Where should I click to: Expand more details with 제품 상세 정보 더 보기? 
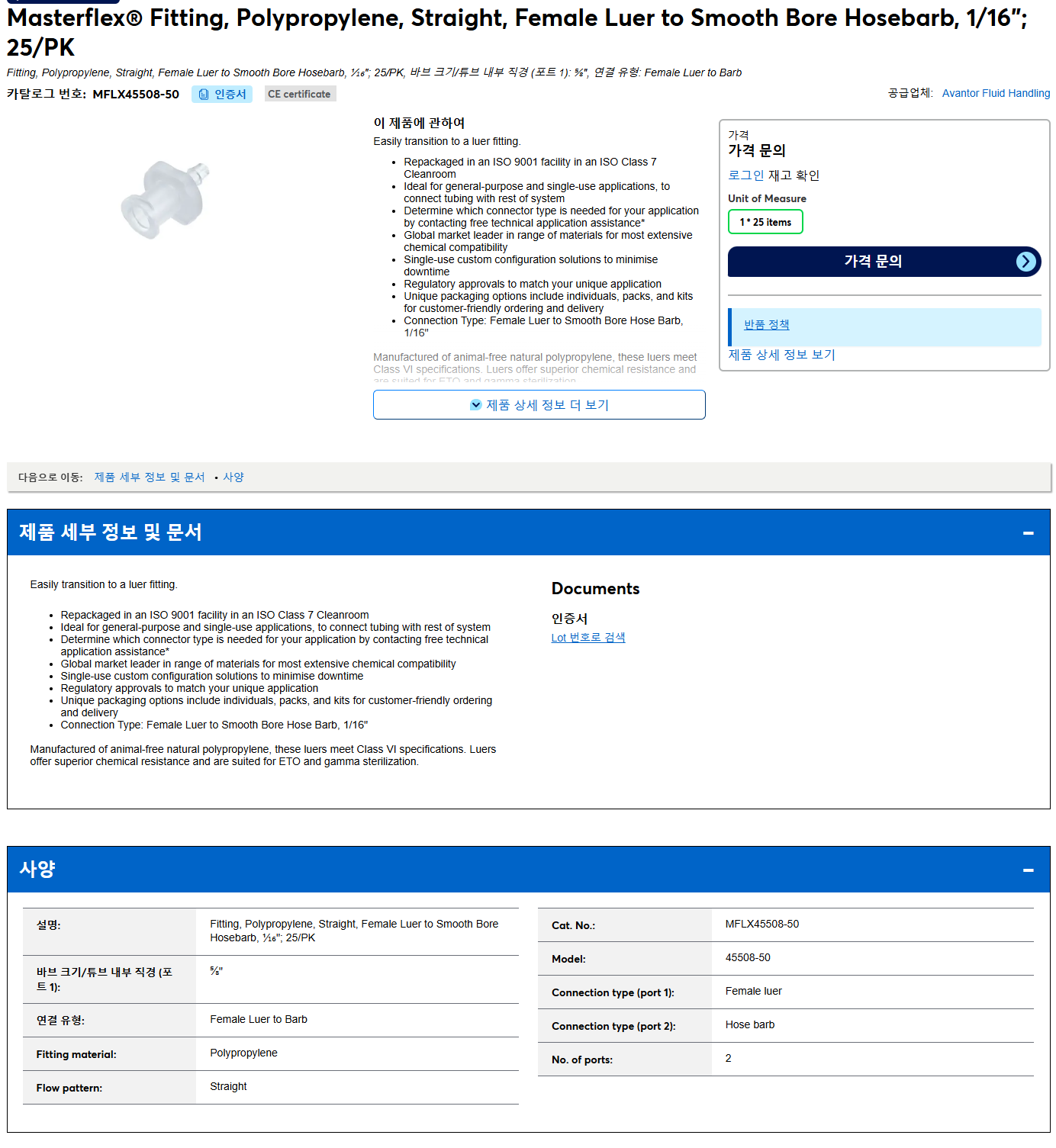[x=539, y=405]
